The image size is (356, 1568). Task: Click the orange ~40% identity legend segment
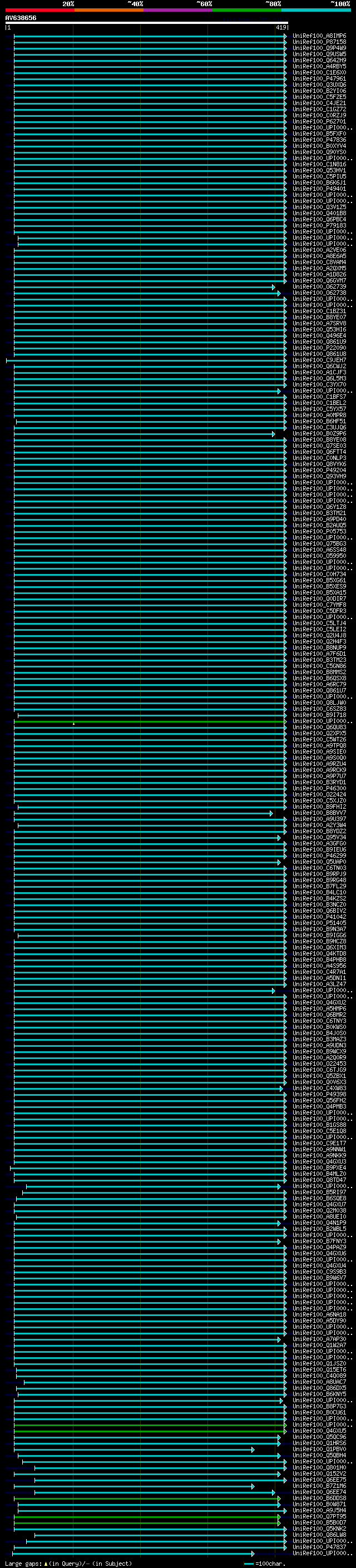[x=109, y=10]
